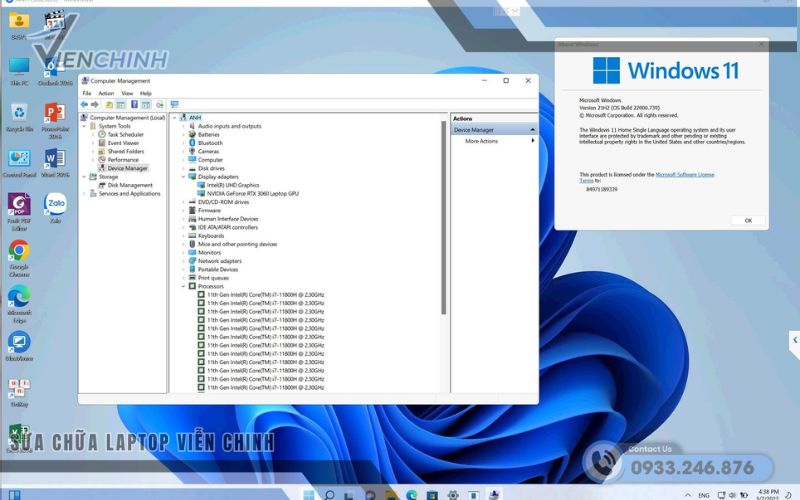Viewport: 800px width, 500px height.
Task: Click the monitor scan hardware toolbar icon
Action: tap(174, 105)
